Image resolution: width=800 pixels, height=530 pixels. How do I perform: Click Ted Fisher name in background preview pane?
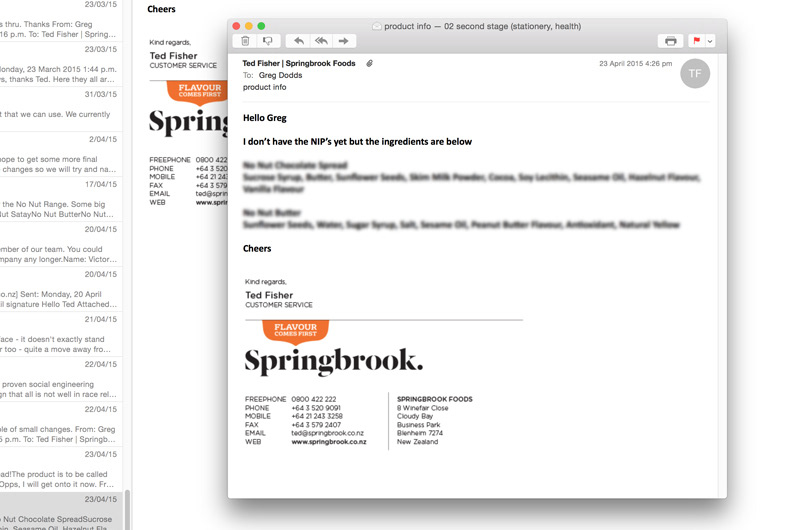point(173,56)
